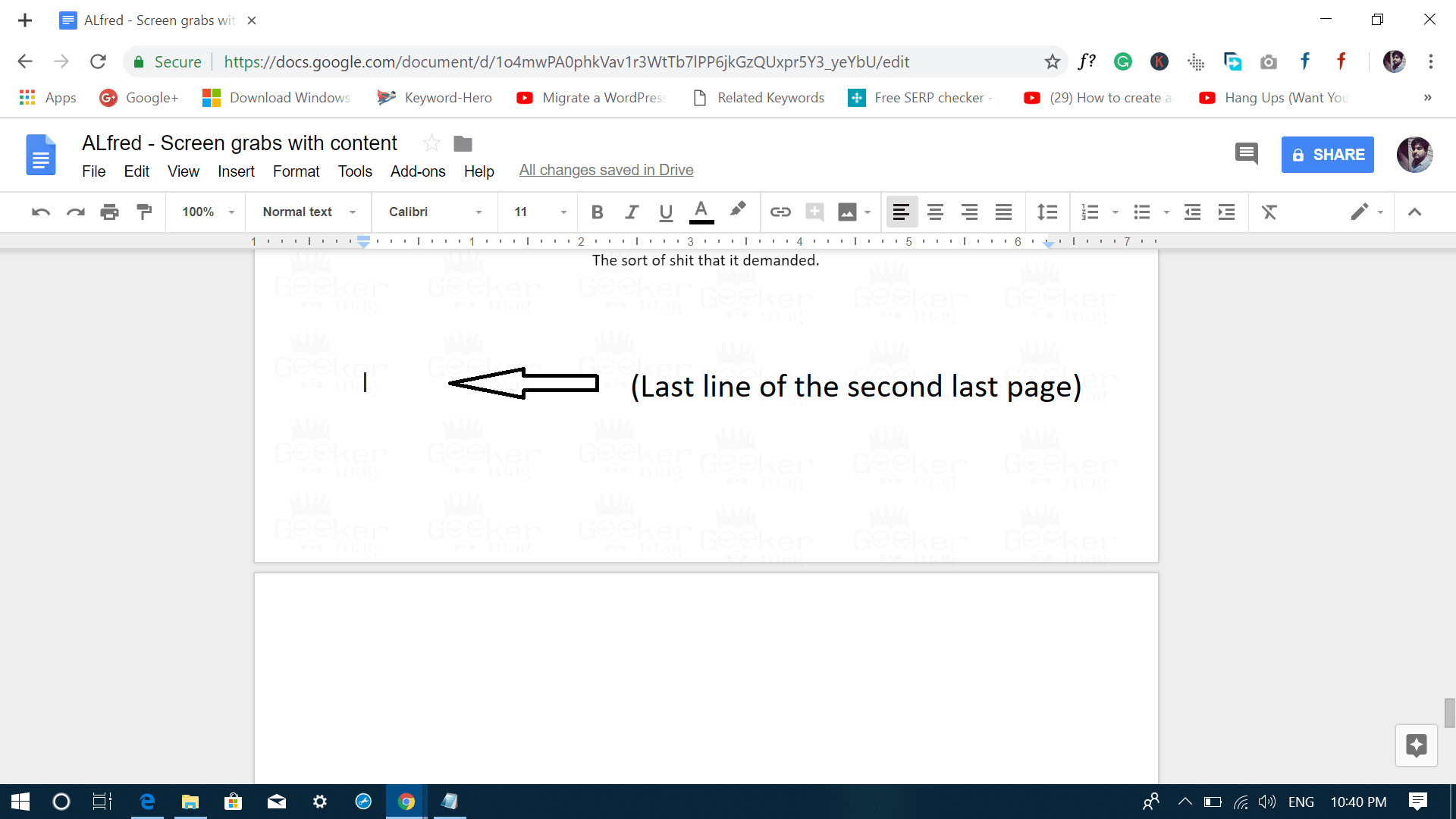Click the All changes saved in Drive link
This screenshot has height=819, width=1456.
coord(606,170)
